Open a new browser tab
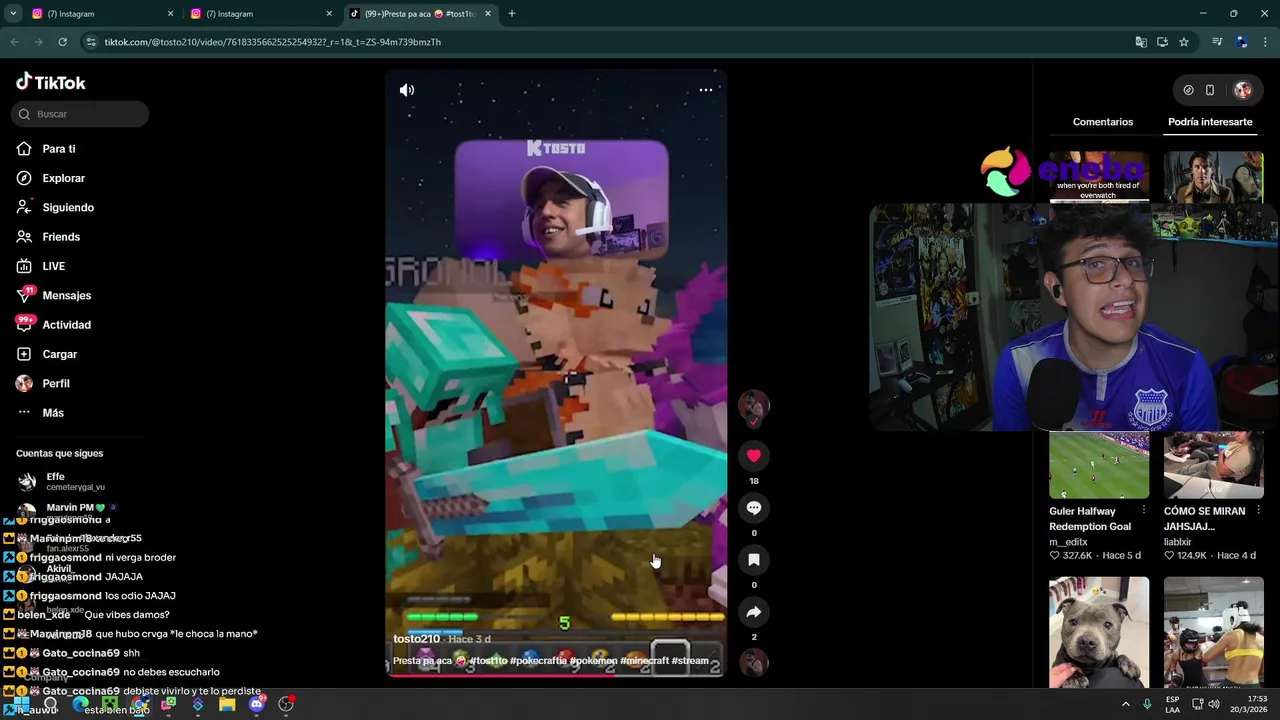Viewport: 1280px width, 720px height. (512, 14)
